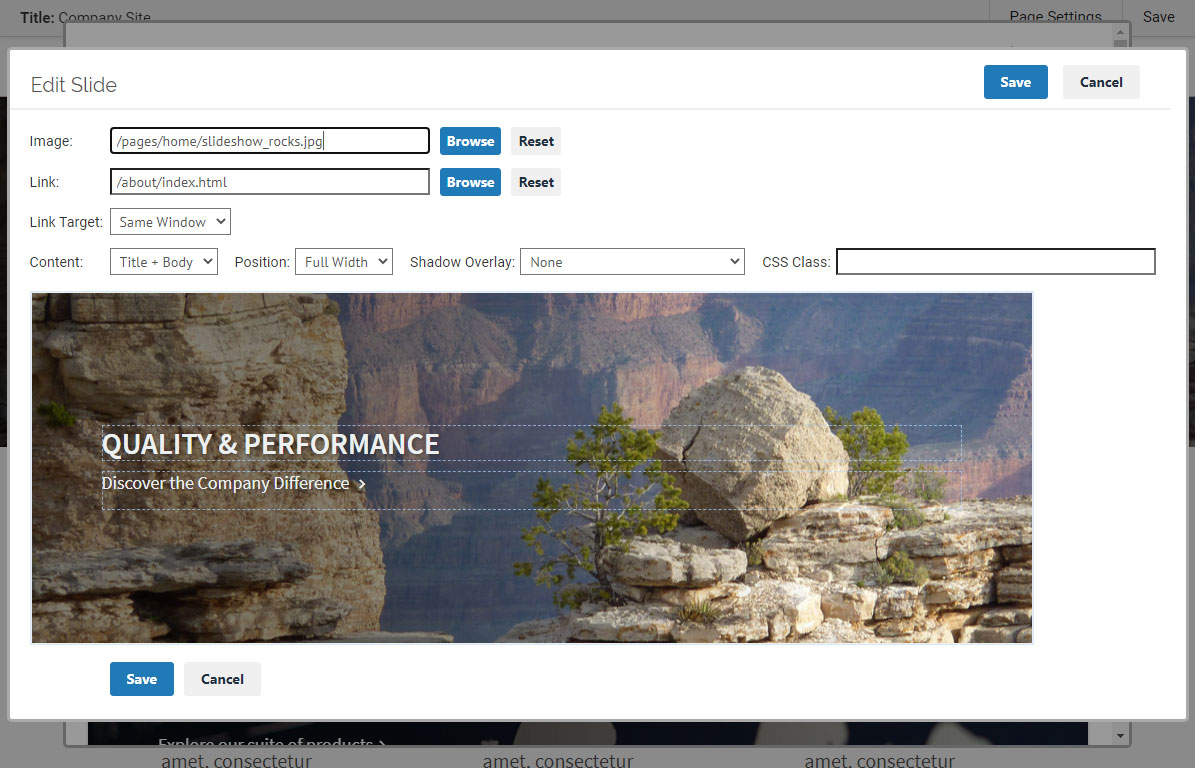Screen dimensions: 1195x768
Task: Click the bottom Save button below preview
Action: [141, 679]
